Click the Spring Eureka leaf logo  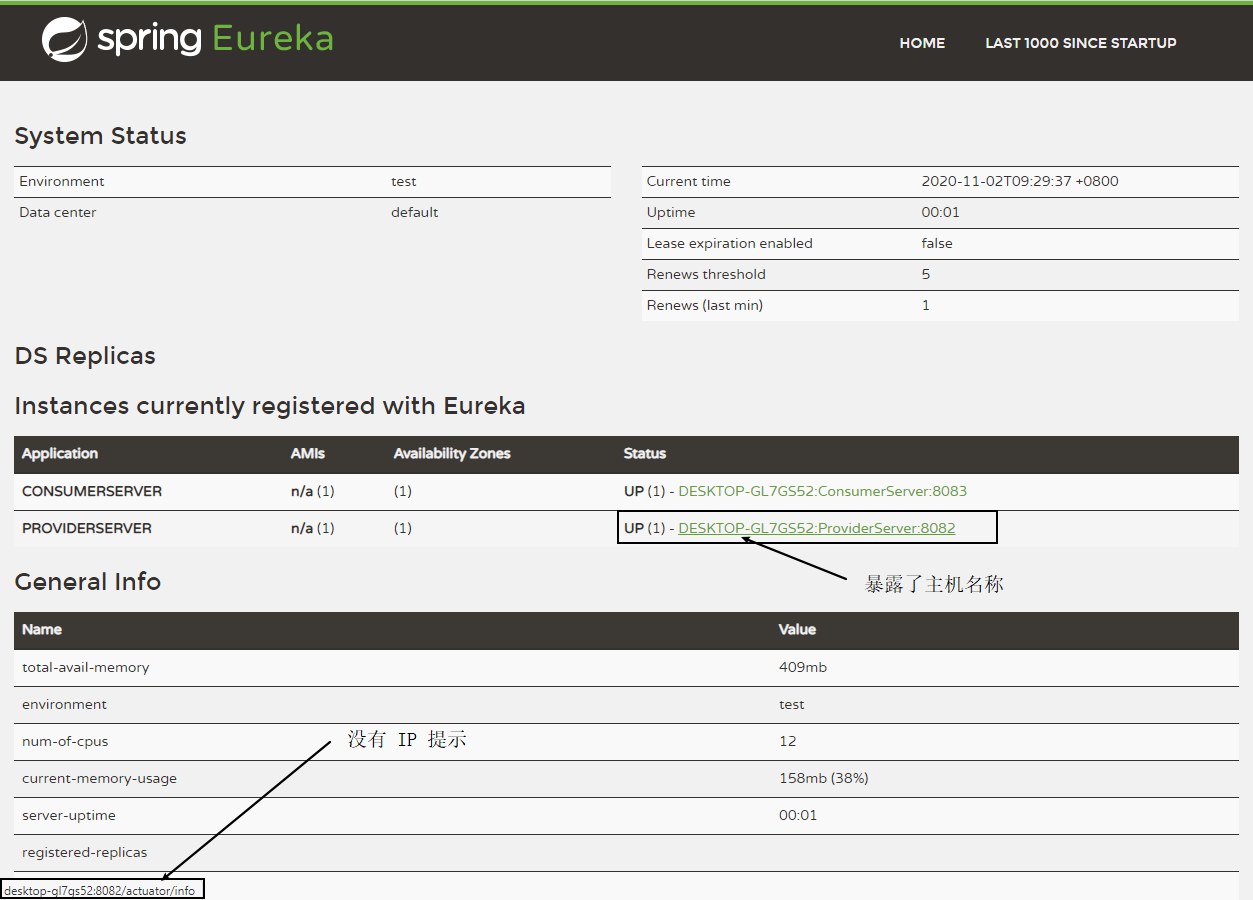[x=65, y=40]
